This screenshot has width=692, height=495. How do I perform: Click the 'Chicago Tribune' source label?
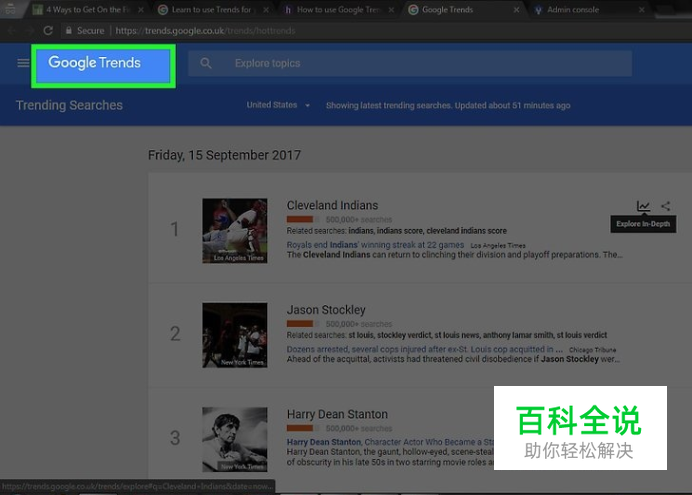pyautogui.click(x=592, y=350)
